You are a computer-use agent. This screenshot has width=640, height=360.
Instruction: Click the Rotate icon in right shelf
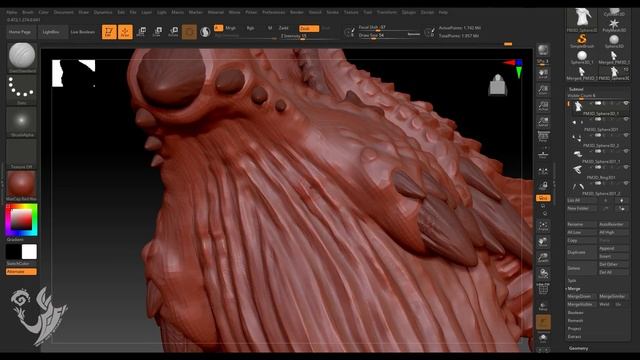(543, 274)
